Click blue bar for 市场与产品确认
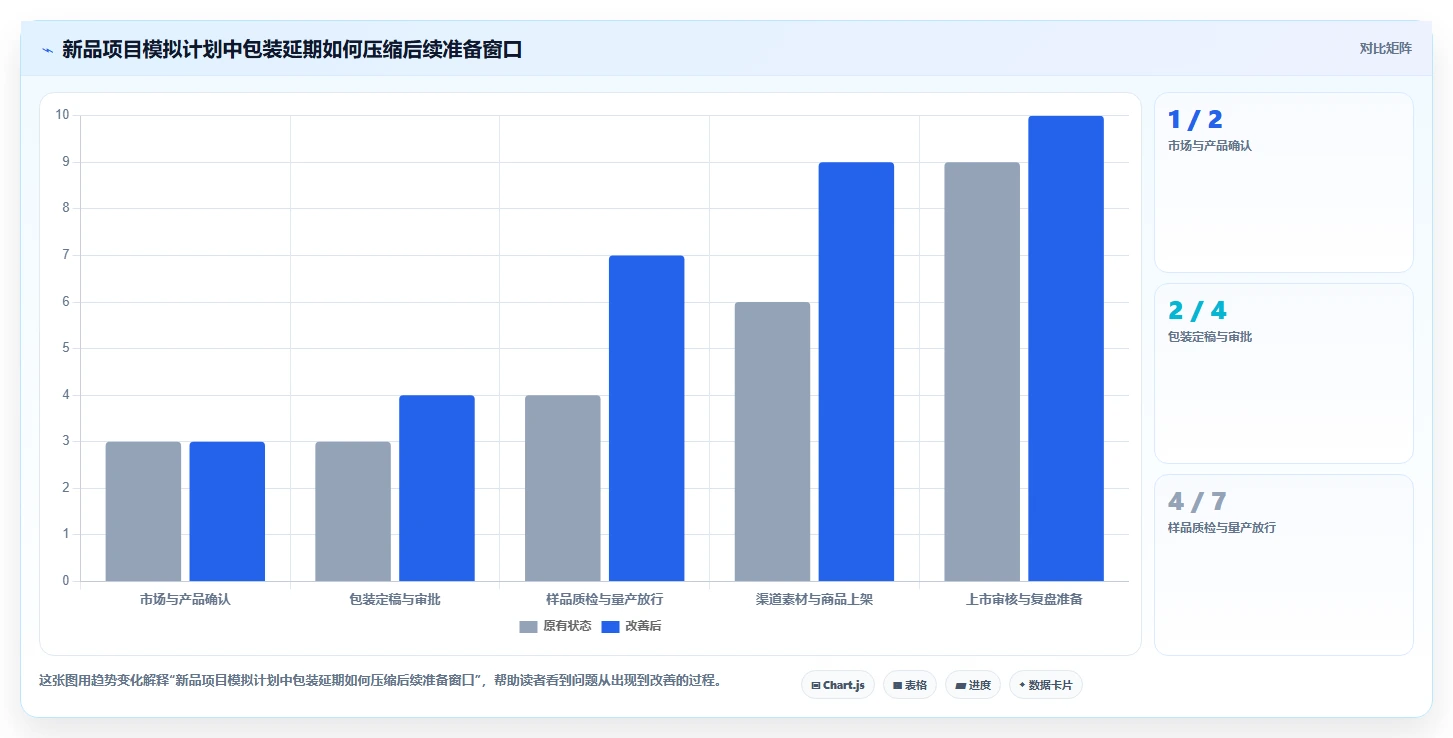Image resolution: width=1453 pixels, height=738 pixels. click(227, 511)
